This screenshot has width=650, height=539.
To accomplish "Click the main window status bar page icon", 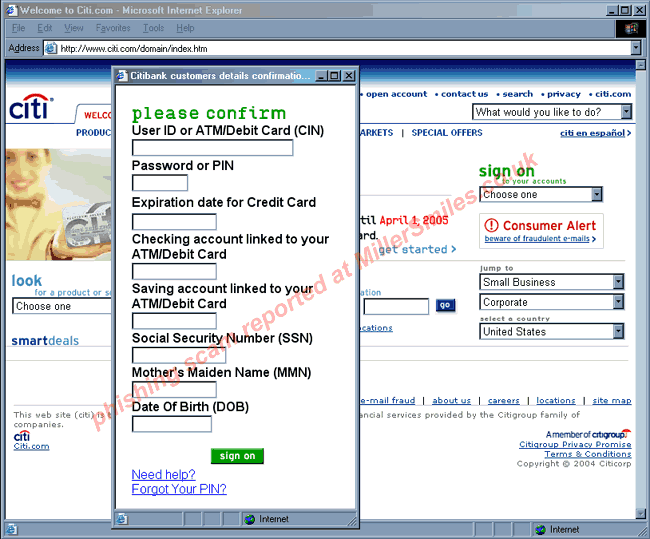I will click(12, 529).
